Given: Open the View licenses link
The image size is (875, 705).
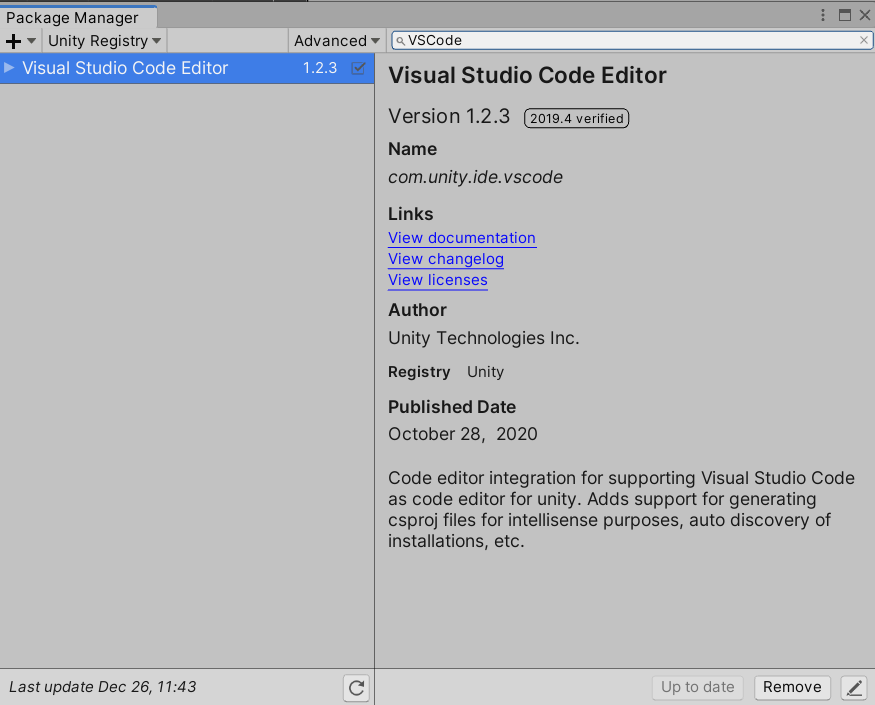Looking at the screenshot, I should coord(438,280).
